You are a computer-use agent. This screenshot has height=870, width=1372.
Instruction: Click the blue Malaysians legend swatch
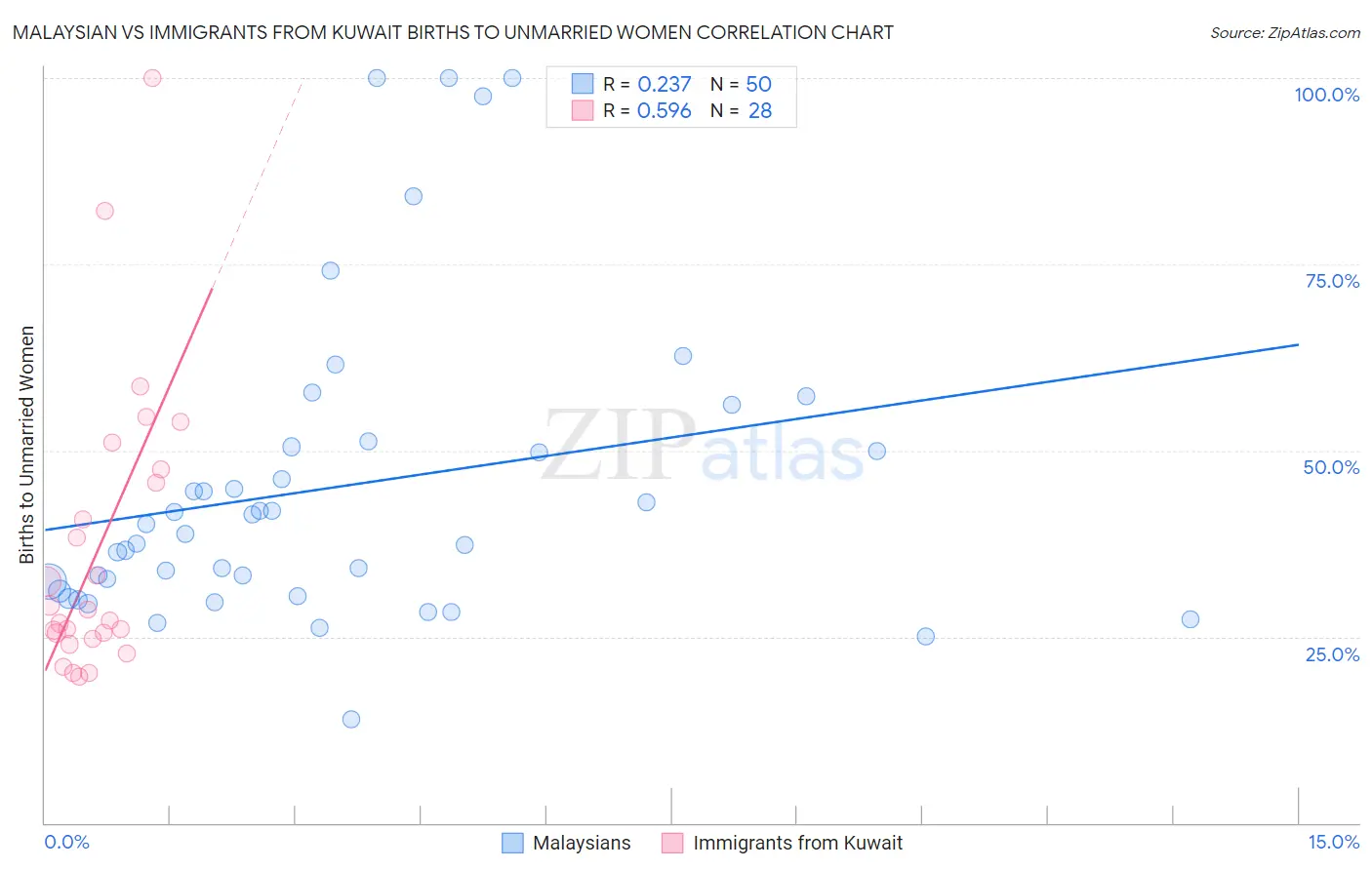pyautogui.click(x=512, y=843)
